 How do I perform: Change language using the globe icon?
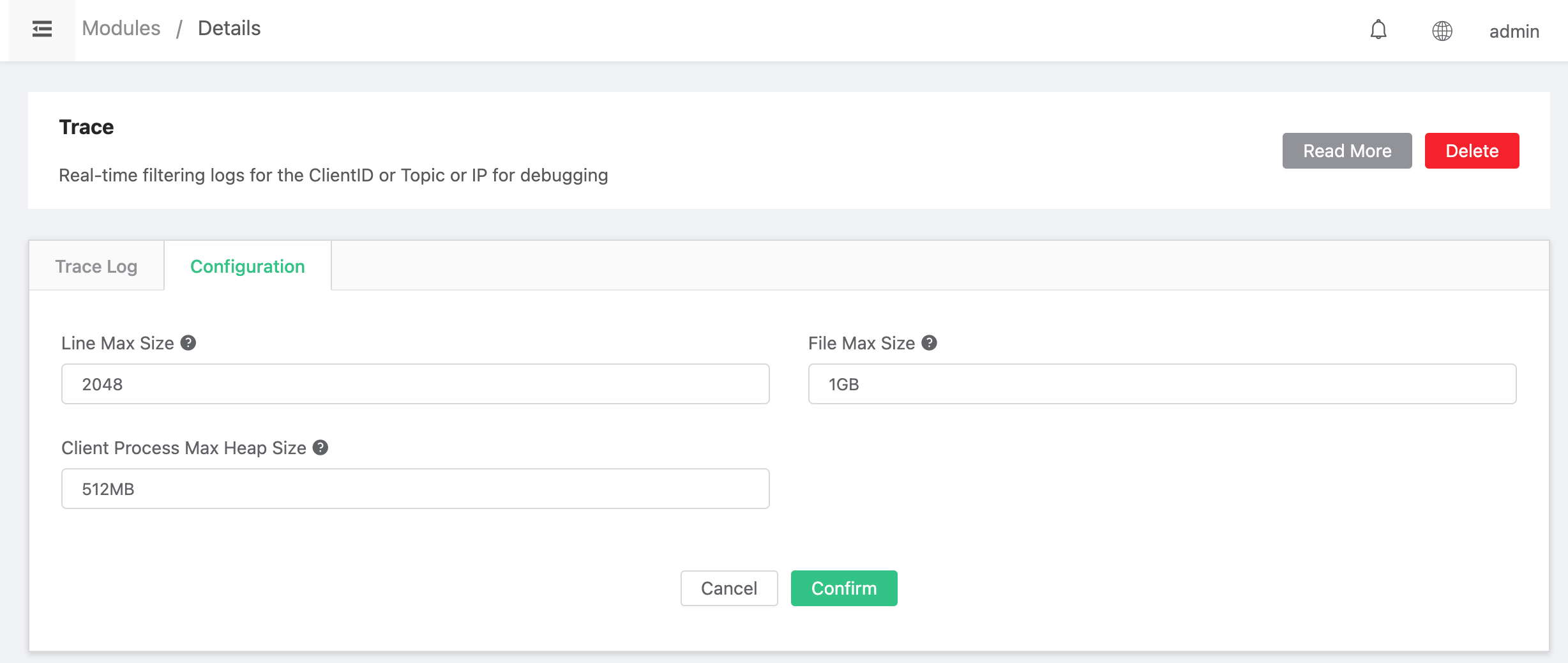point(1442,31)
